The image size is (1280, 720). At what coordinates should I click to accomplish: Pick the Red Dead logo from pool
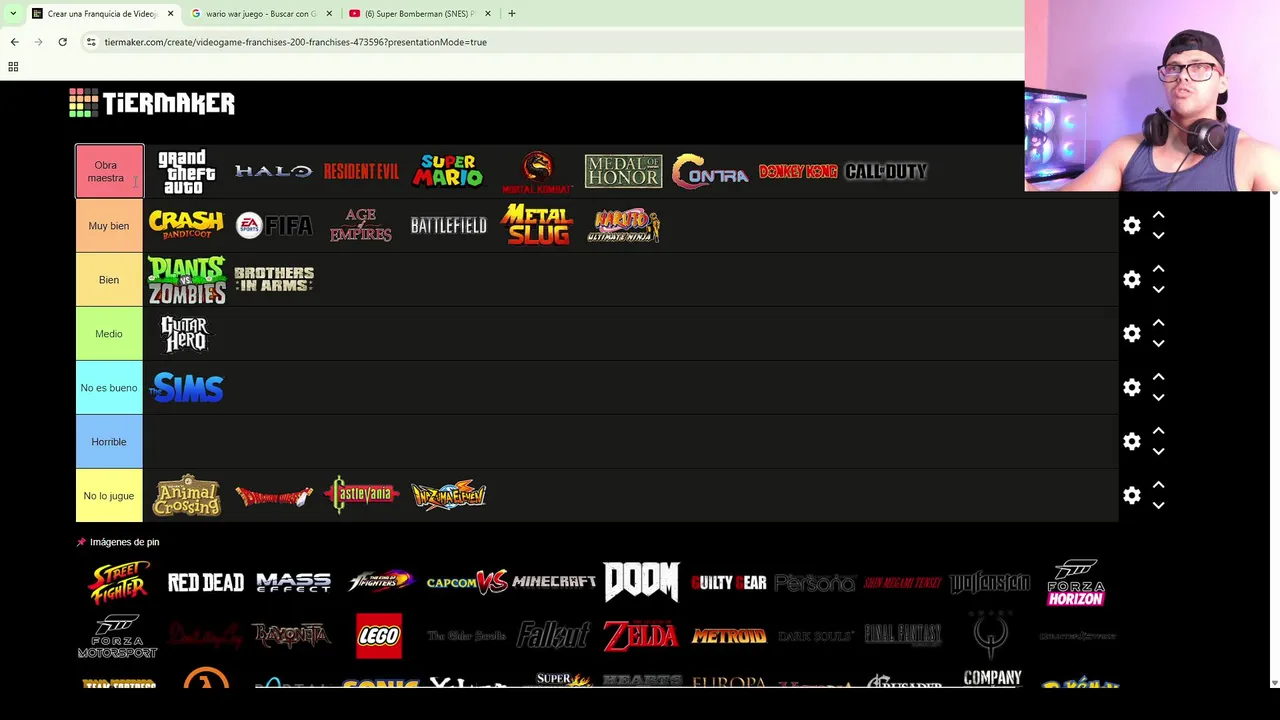coord(205,583)
